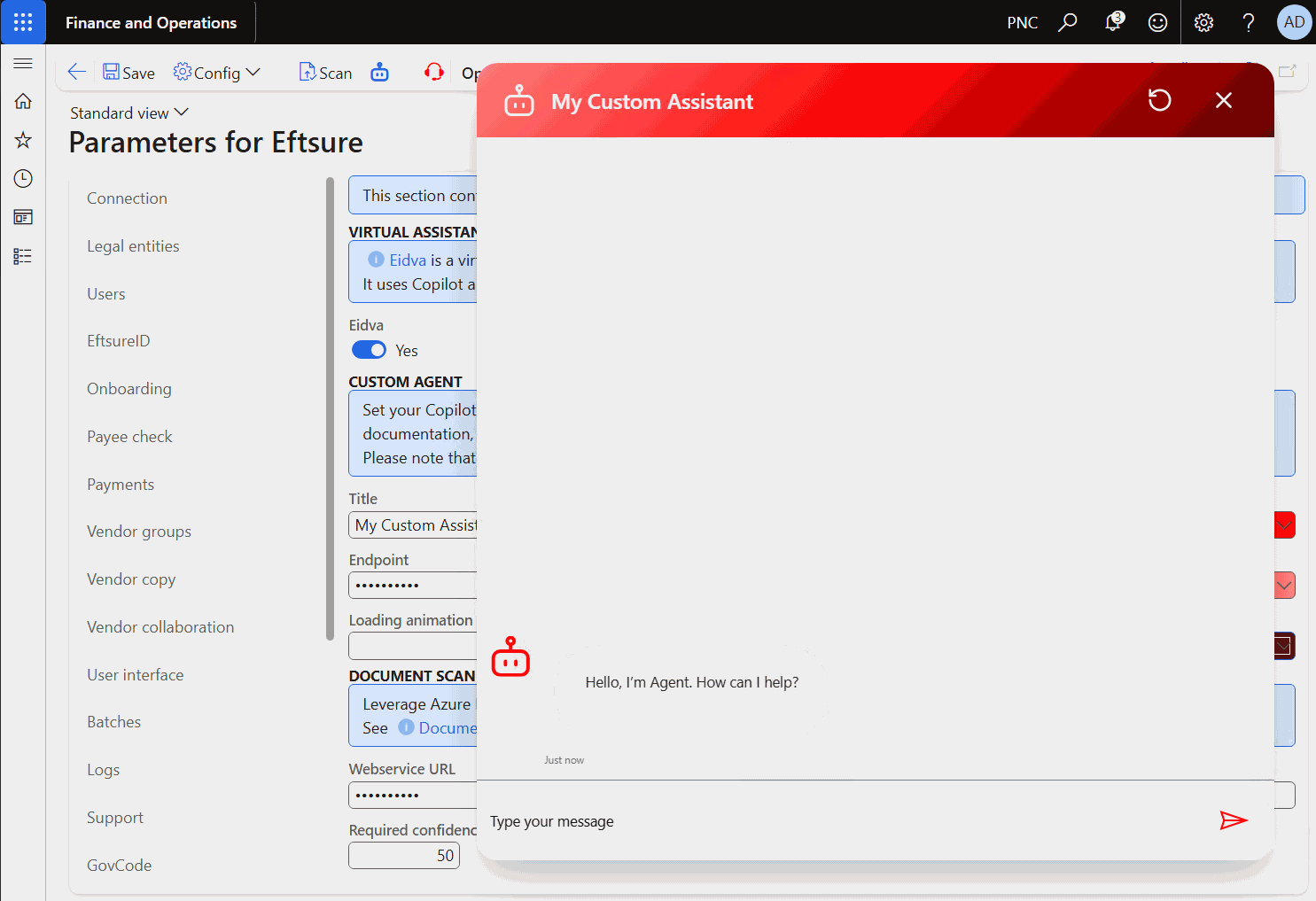This screenshot has width=1316, height=901.
Task: Open Favorites star in sidebar
Action: (23, 140)
